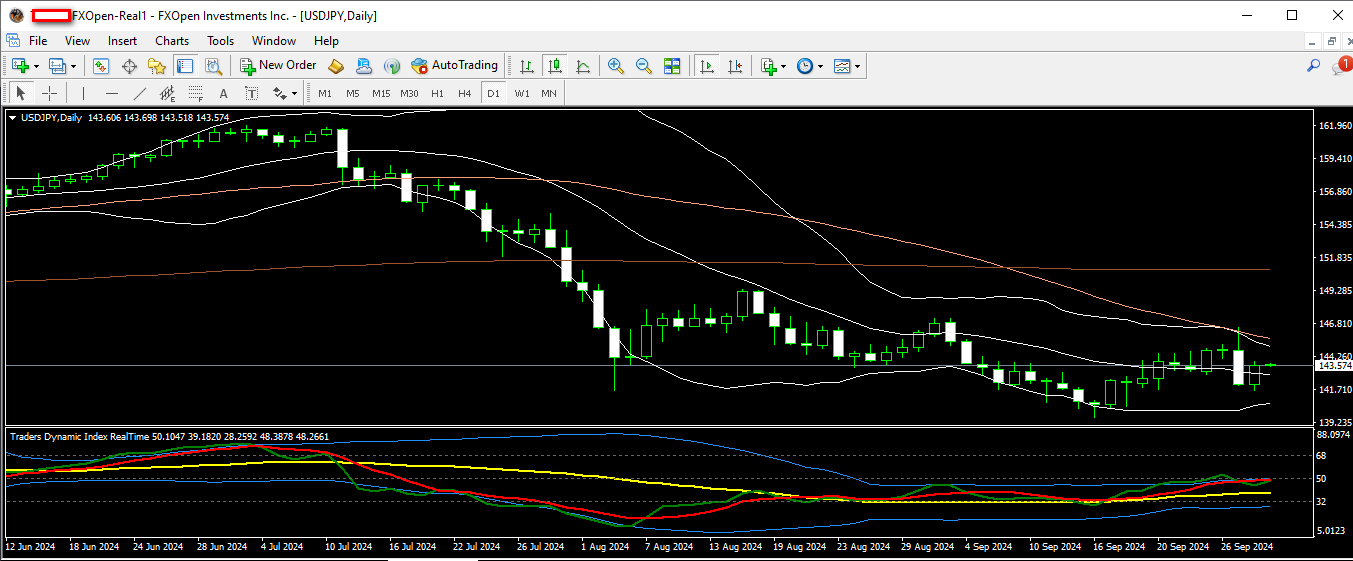Open the Indicators dropdown arrow
The height and width of the screenshot is (561, 1353).
(x=783, y=66)
